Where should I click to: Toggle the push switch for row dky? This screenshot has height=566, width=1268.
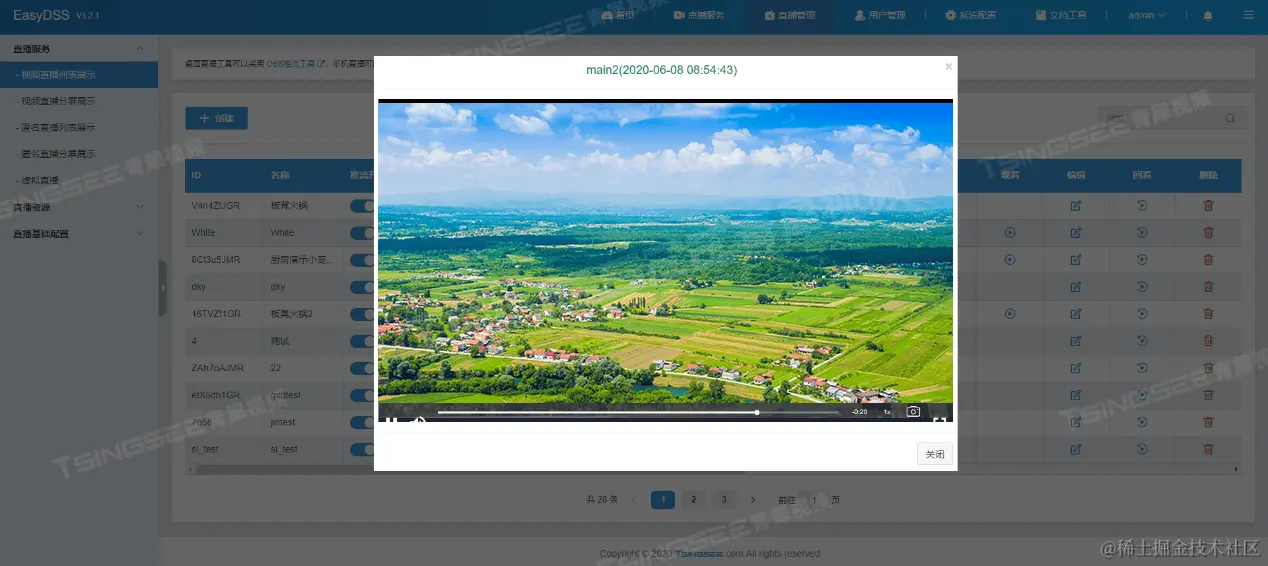pyautogui.click(x=362, y=287)
